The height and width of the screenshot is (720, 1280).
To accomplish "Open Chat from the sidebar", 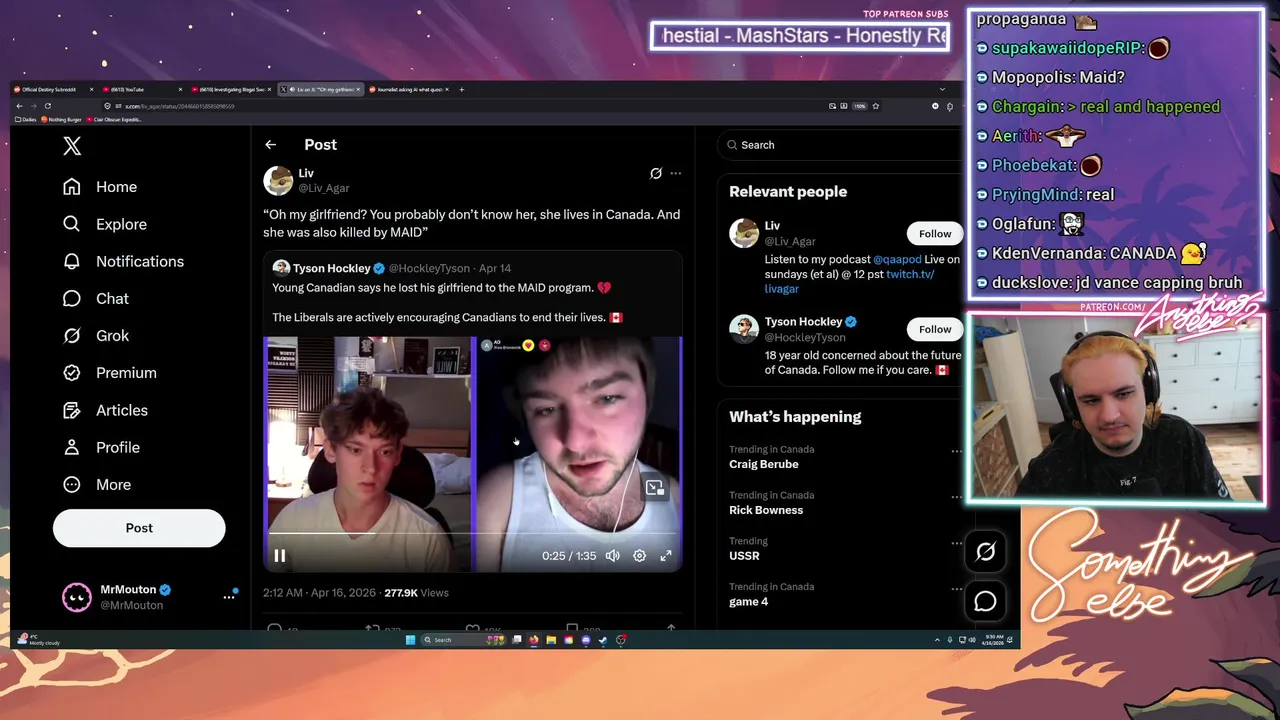I will tap(96, 298).
